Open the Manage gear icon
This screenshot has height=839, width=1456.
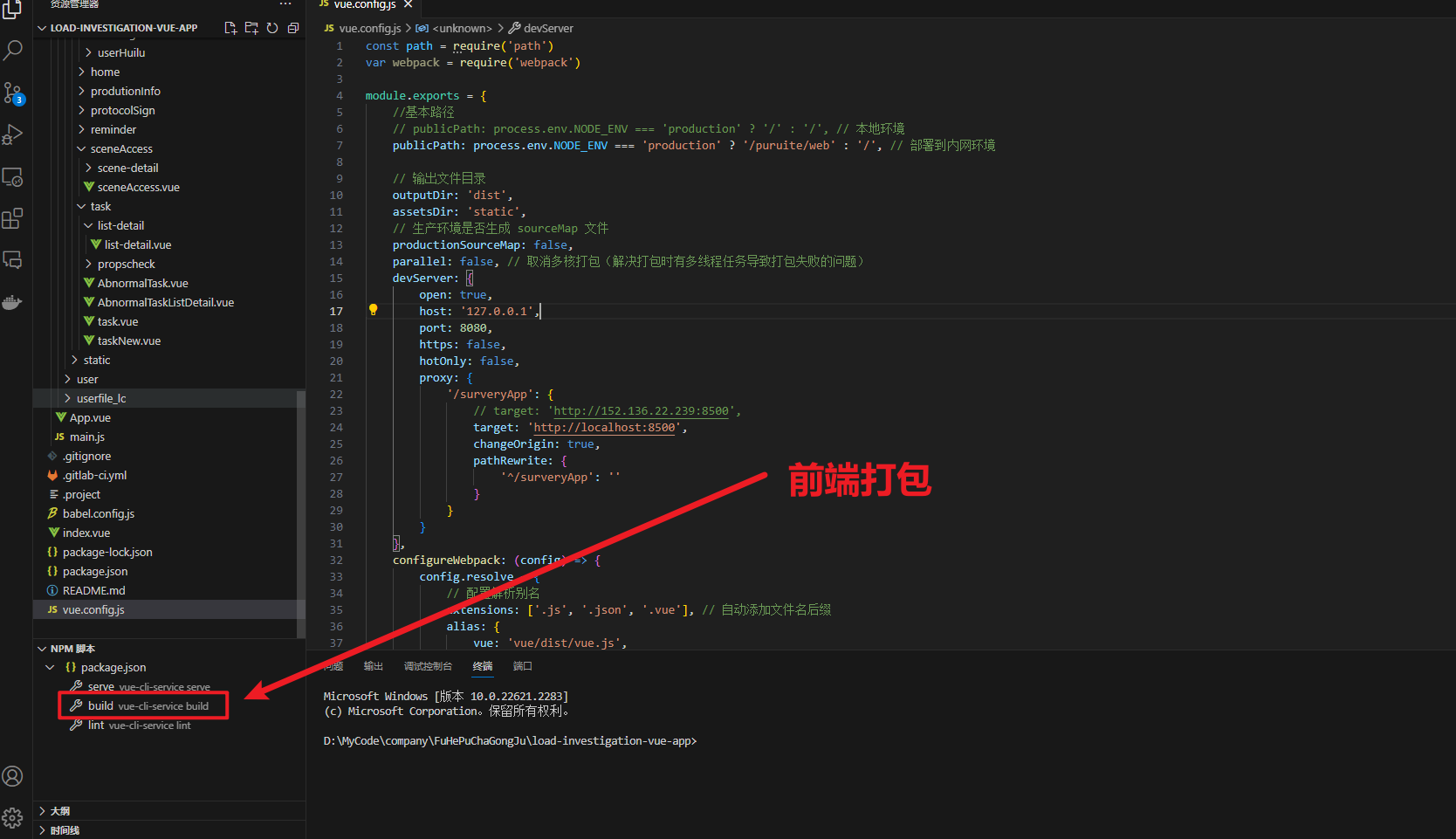13,818
